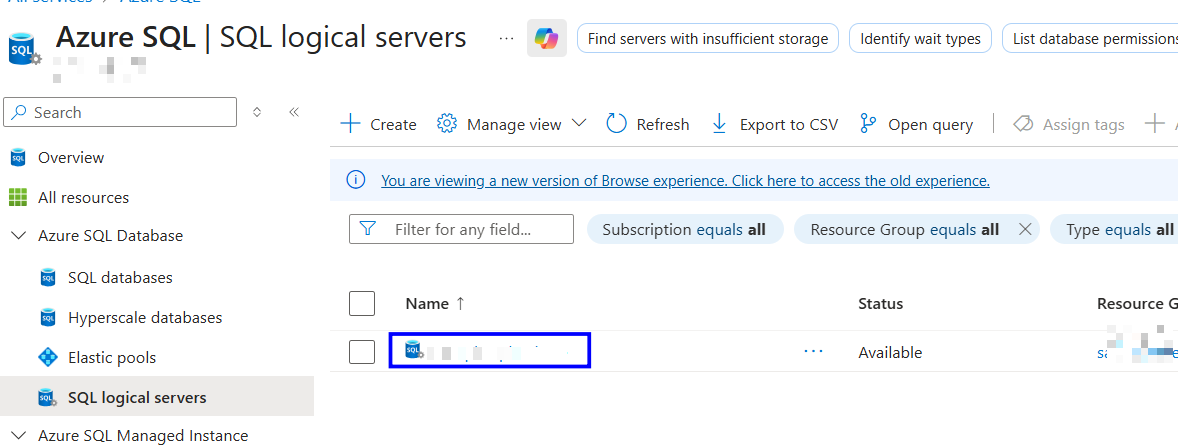Click the Available status cell
The width and height of the screenshot is (1178, 446).
pyautogui.click(x=890, y=352)
